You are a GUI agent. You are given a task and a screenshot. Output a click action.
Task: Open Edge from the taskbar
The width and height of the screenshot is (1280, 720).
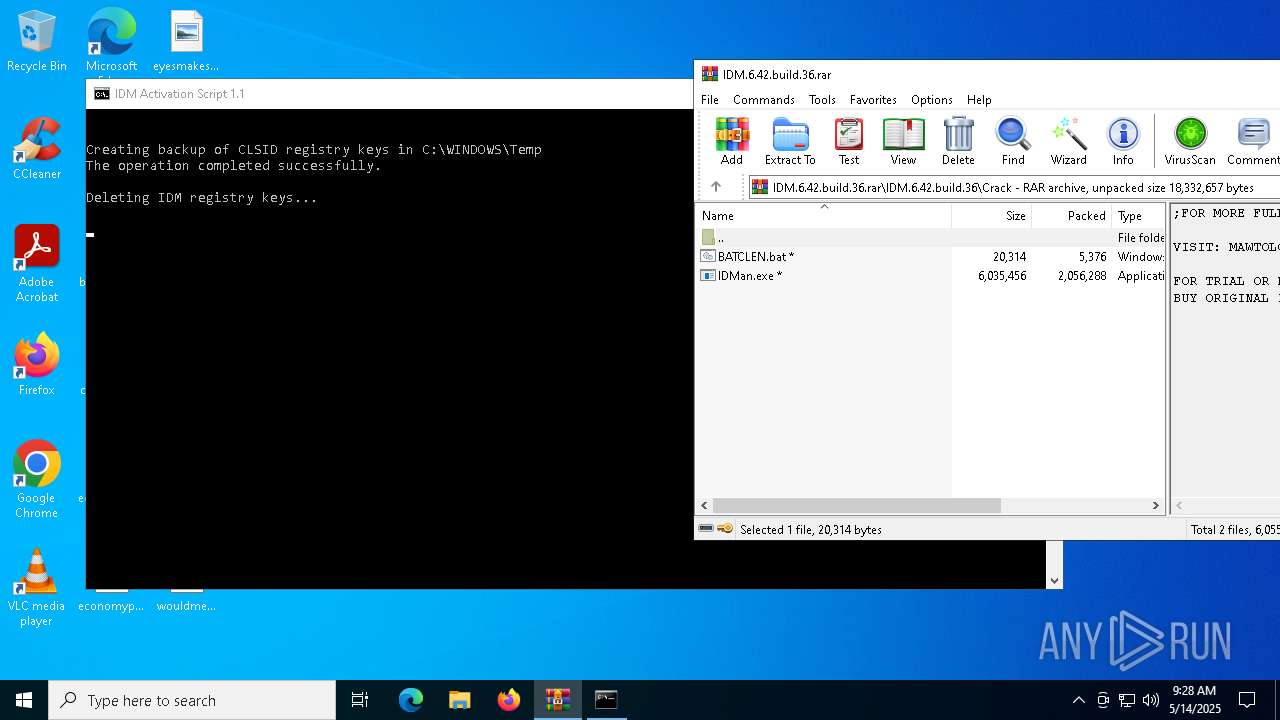pyautogui.click(x=411, y=700)
